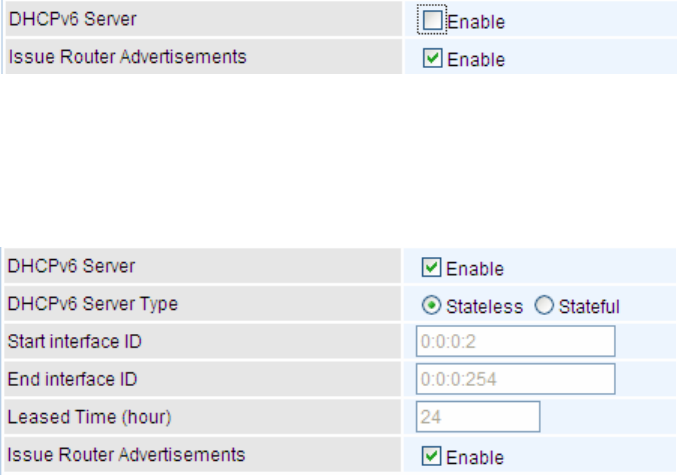Click the 'Leased Time (hour)' label

point(89,418)
